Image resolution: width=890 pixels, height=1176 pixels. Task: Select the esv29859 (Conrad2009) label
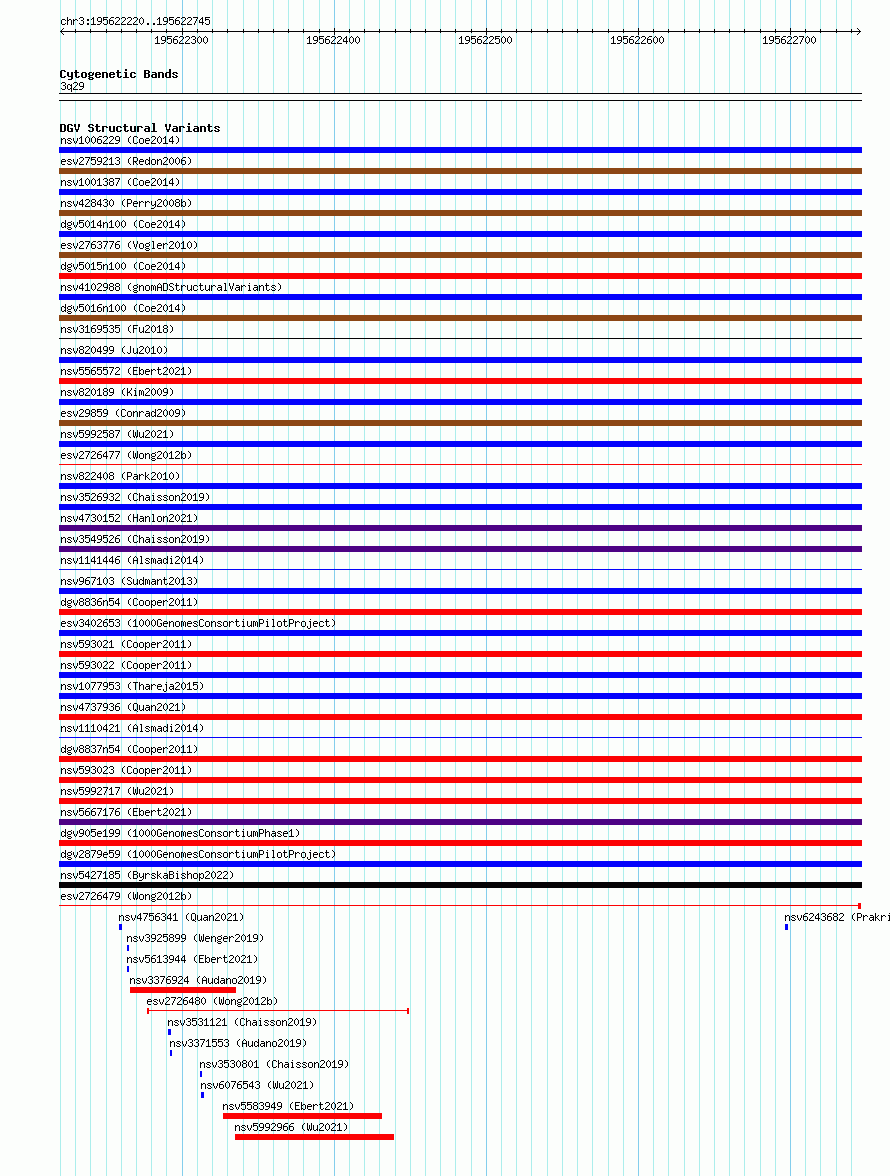click(x=123, y=413)
